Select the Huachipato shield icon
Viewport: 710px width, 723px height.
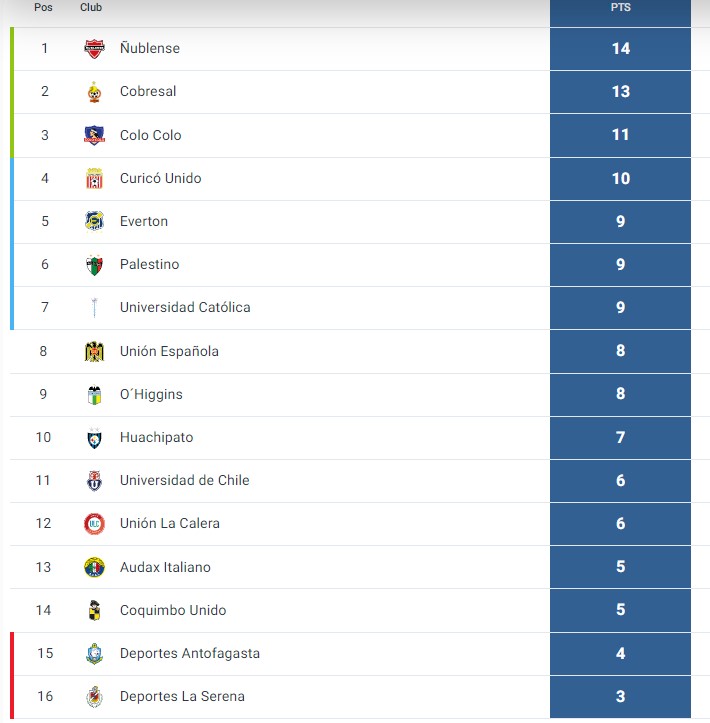(x=95, y=438)
